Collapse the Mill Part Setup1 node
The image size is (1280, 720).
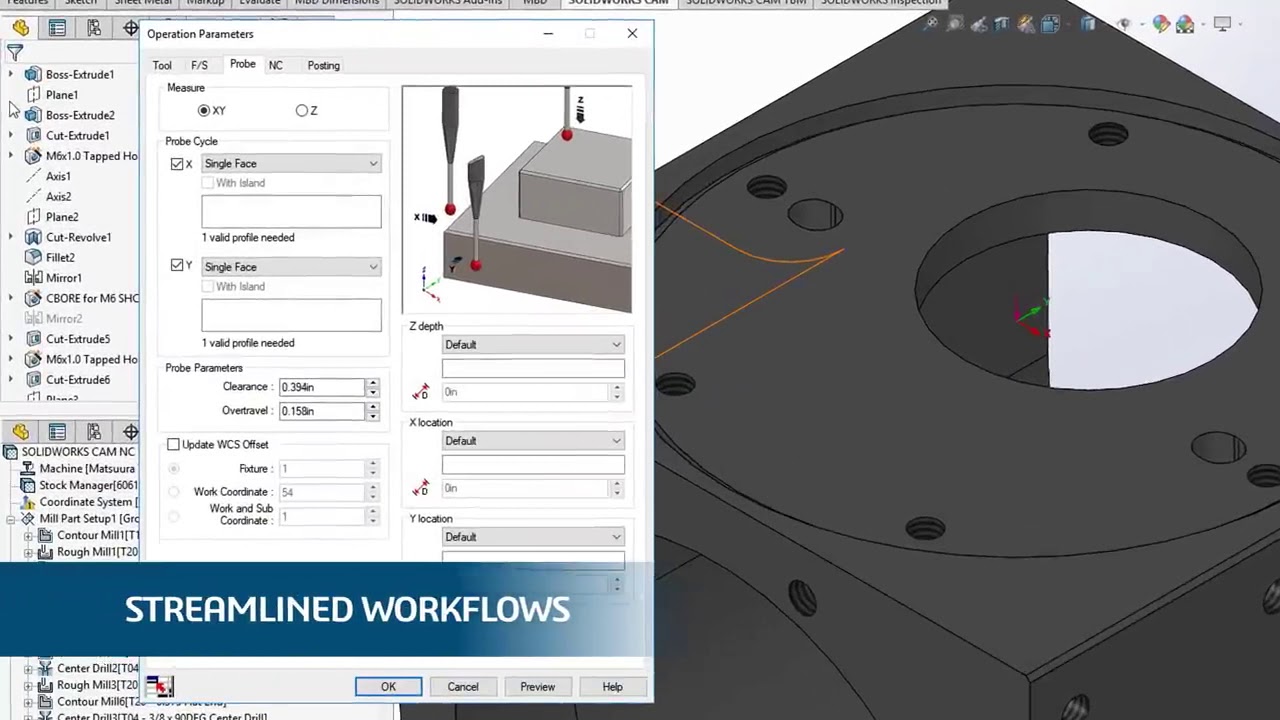click(x=11, y=519)
